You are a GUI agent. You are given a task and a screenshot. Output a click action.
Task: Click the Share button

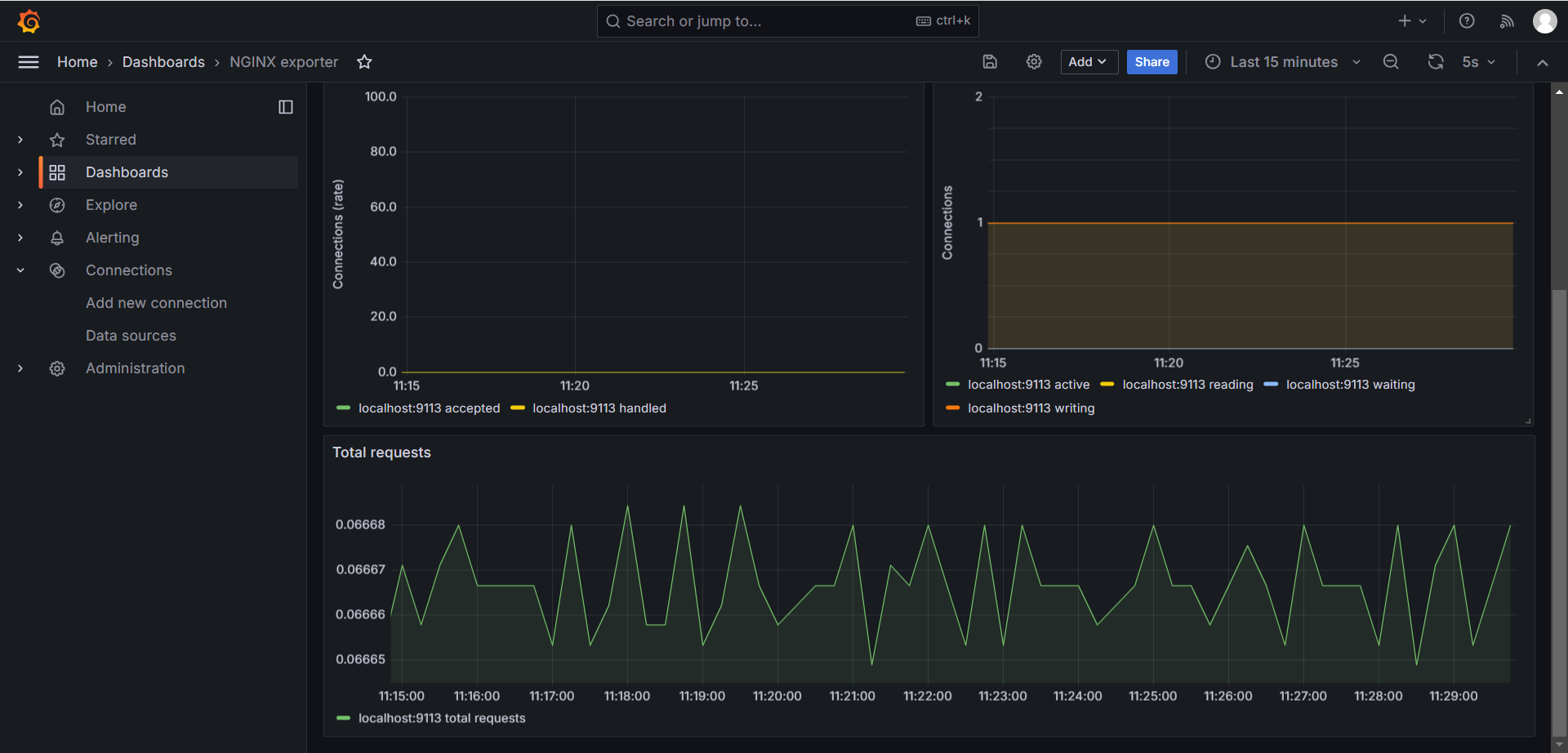[x=1151, y=62]
